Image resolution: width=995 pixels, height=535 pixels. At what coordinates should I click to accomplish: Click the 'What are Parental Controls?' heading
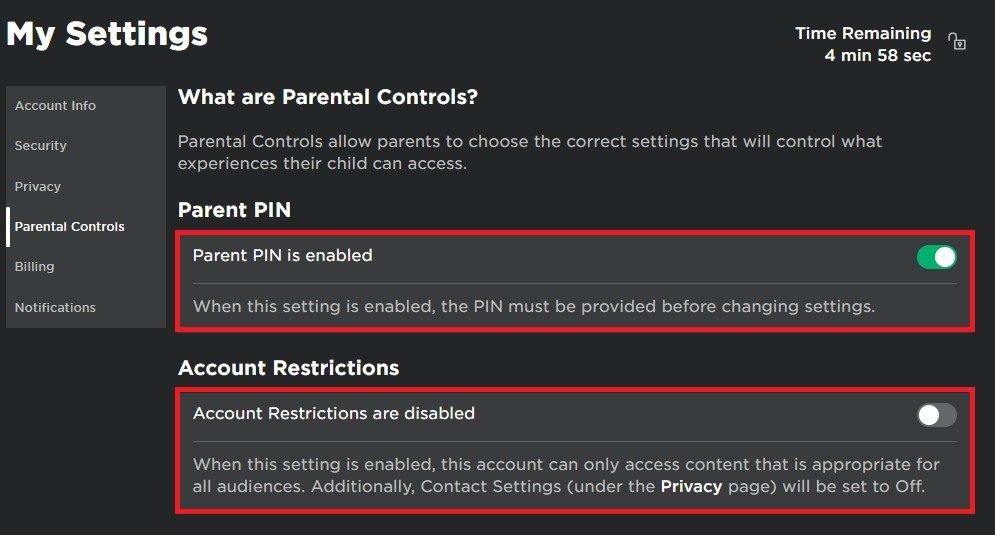[328, 98]
